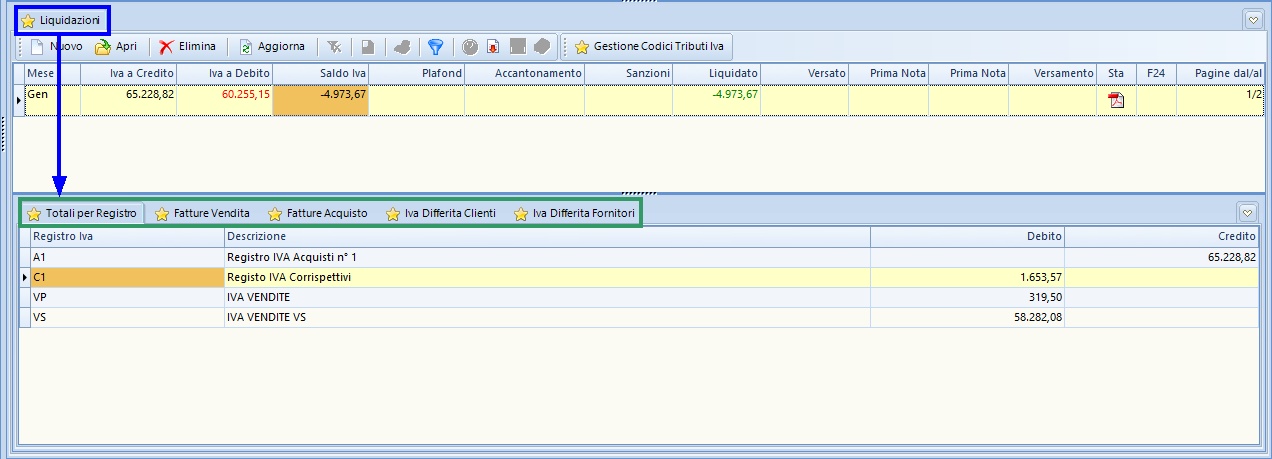The width and height of the screenshot is (1272, 459).
Task: Open the PDF icon in the Gen row
Action: [x=1116, y=100]
